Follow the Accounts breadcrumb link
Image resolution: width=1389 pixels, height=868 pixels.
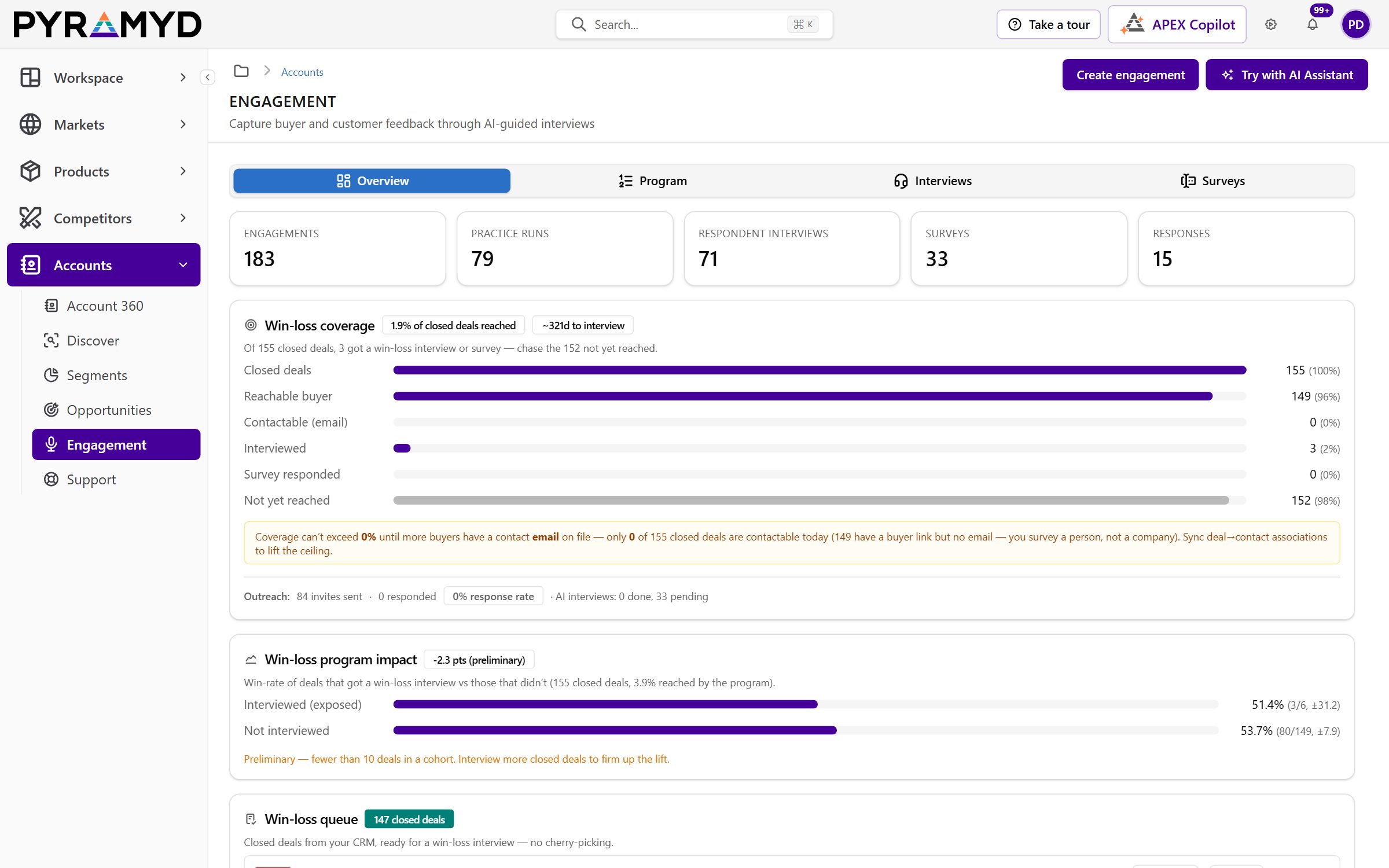coord(302,72)
